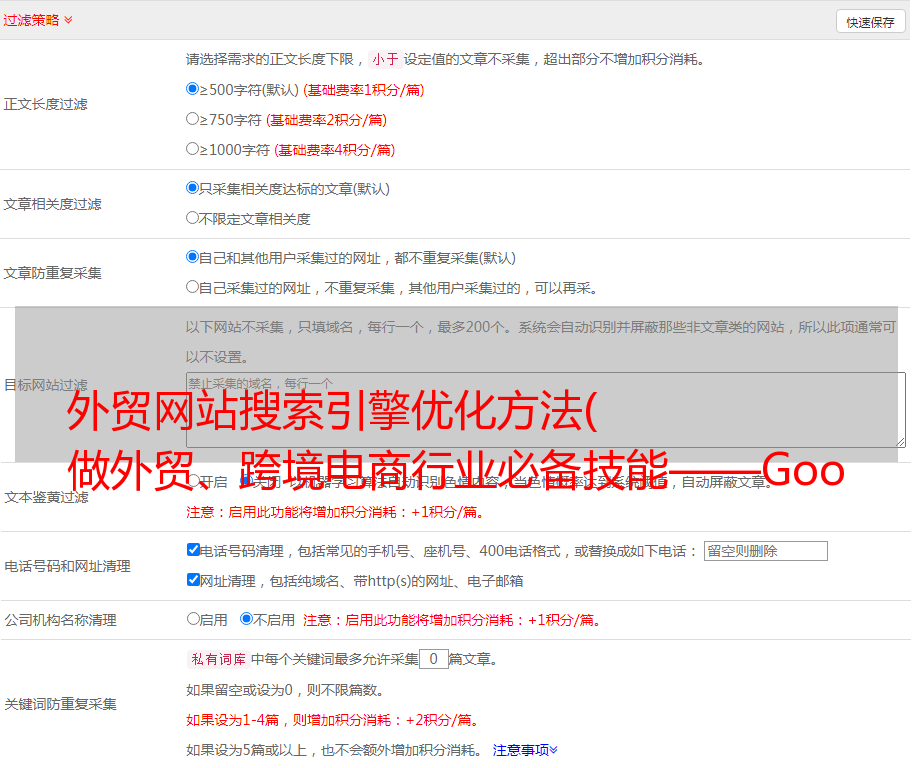The image size is (912, 768).
Task: Click the 禁止采集的域名 textarea
Action: coord(546,410)
